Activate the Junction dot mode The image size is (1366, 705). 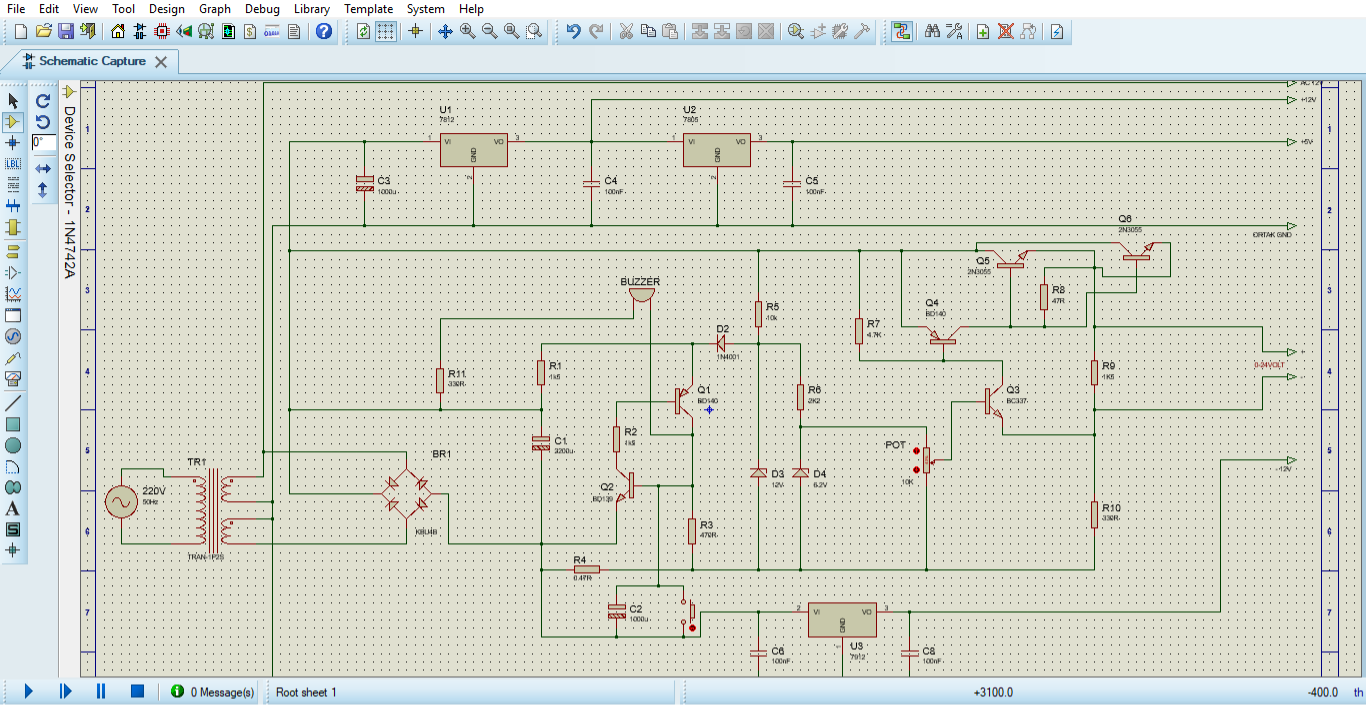[x=13, y=143]
